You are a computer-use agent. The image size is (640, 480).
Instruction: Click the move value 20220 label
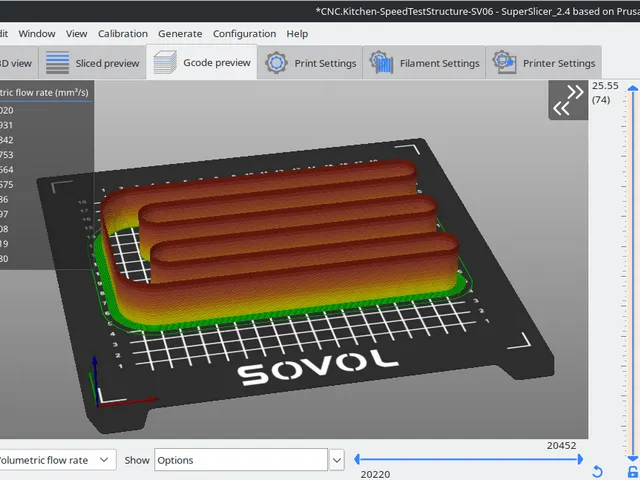[375, 474]
